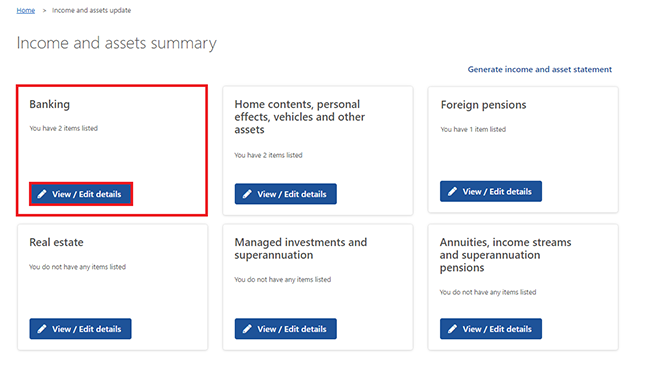650x372 pixels.
Task: Open Annuities View / Edit details button
Action: tap(491, 329)
